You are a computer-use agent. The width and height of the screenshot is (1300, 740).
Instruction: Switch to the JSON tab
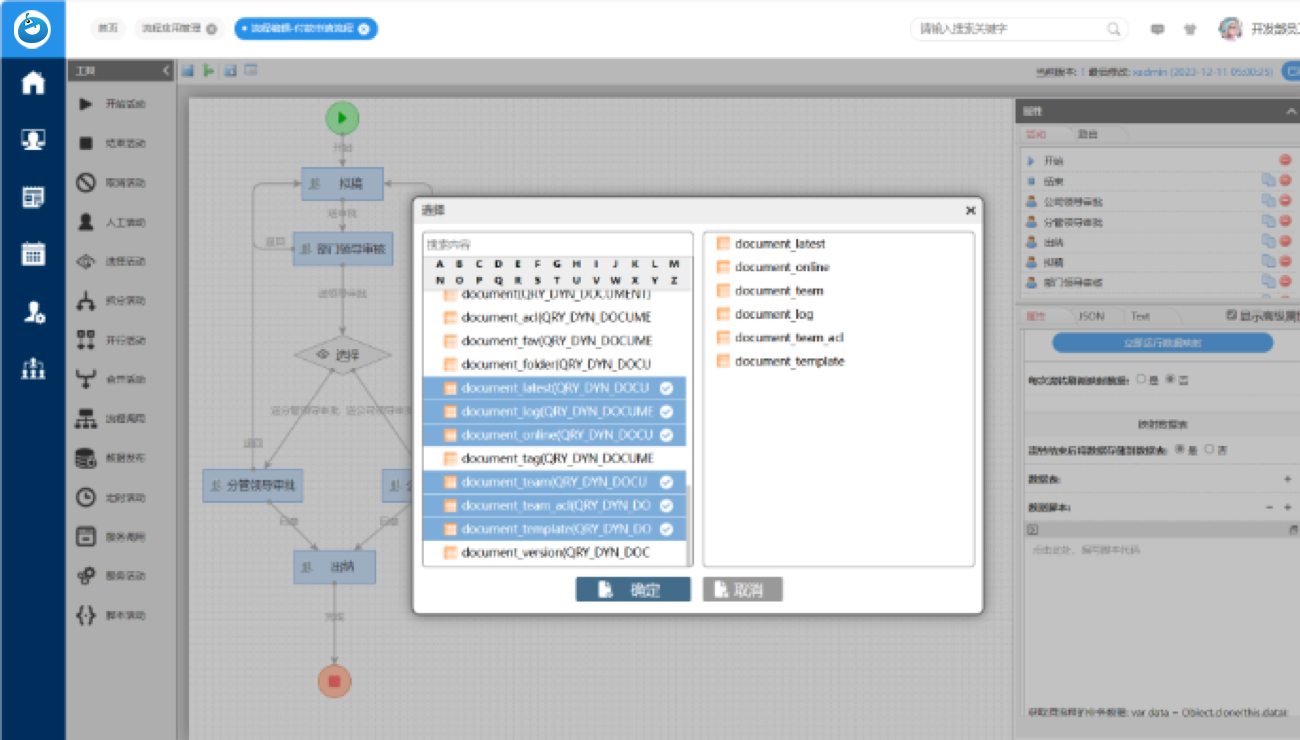tap(1091, 316)
